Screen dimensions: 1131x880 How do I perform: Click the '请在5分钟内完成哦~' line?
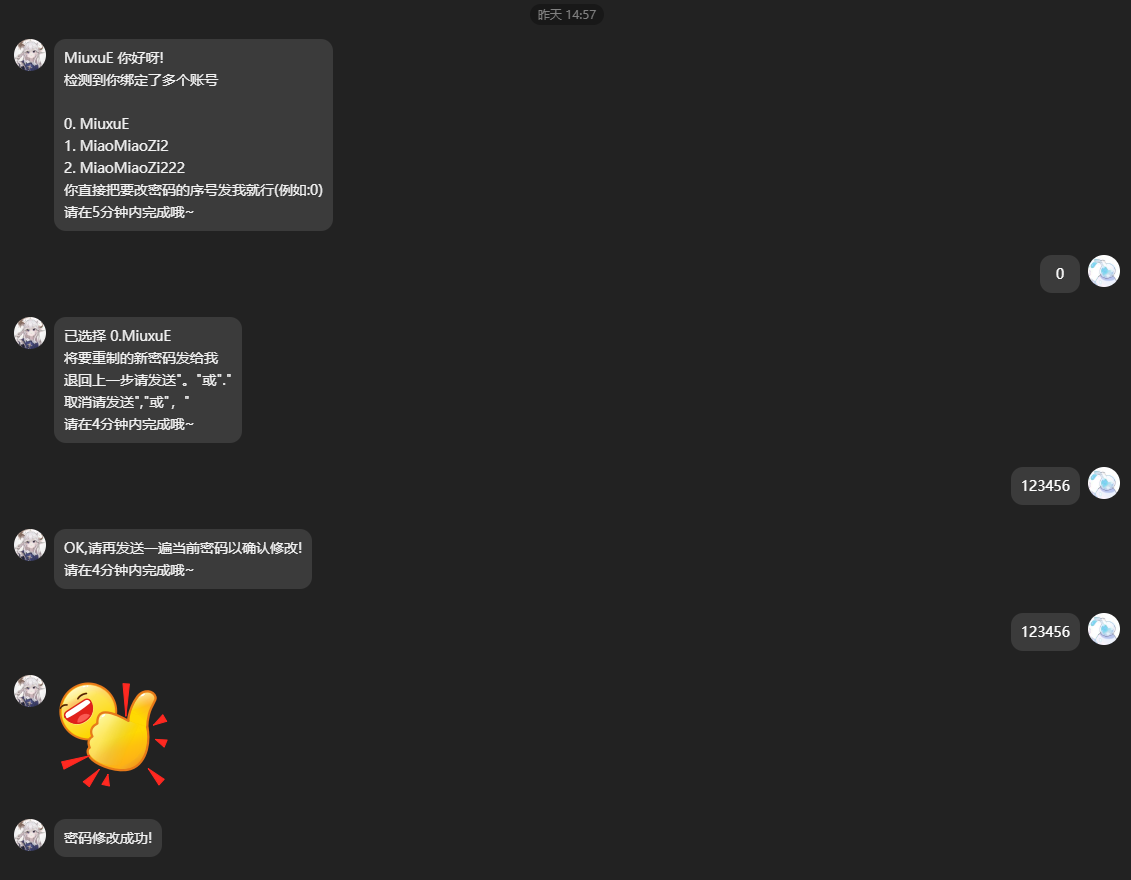tap(129, 212)
